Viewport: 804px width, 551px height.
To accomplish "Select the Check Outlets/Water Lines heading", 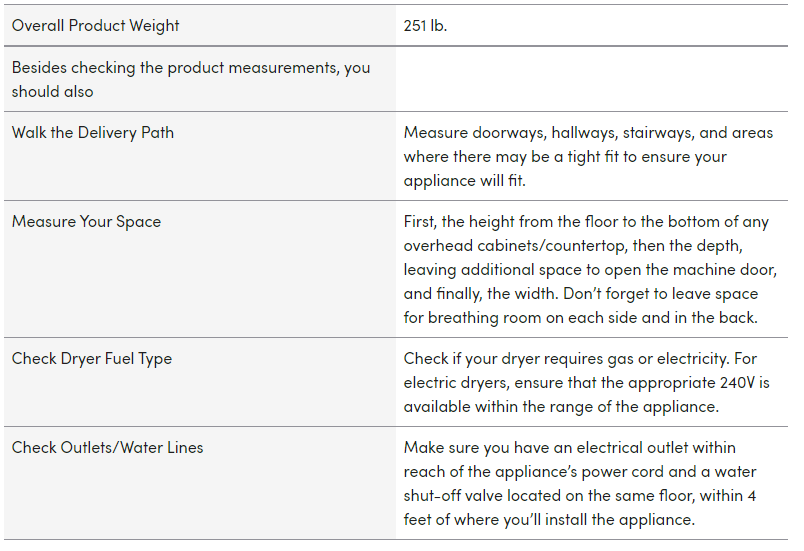I will (x=108, y=447).
